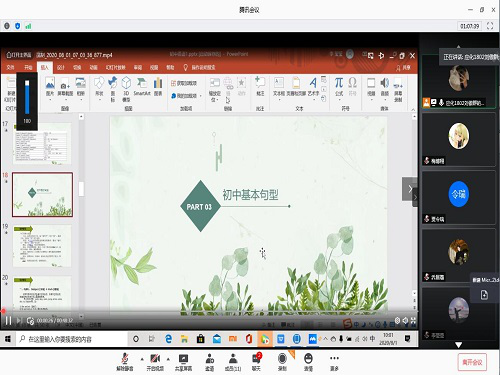Toggle camera with 开启视频 button
The width and height of the screenshot is (500, 375).
(155, 362)
